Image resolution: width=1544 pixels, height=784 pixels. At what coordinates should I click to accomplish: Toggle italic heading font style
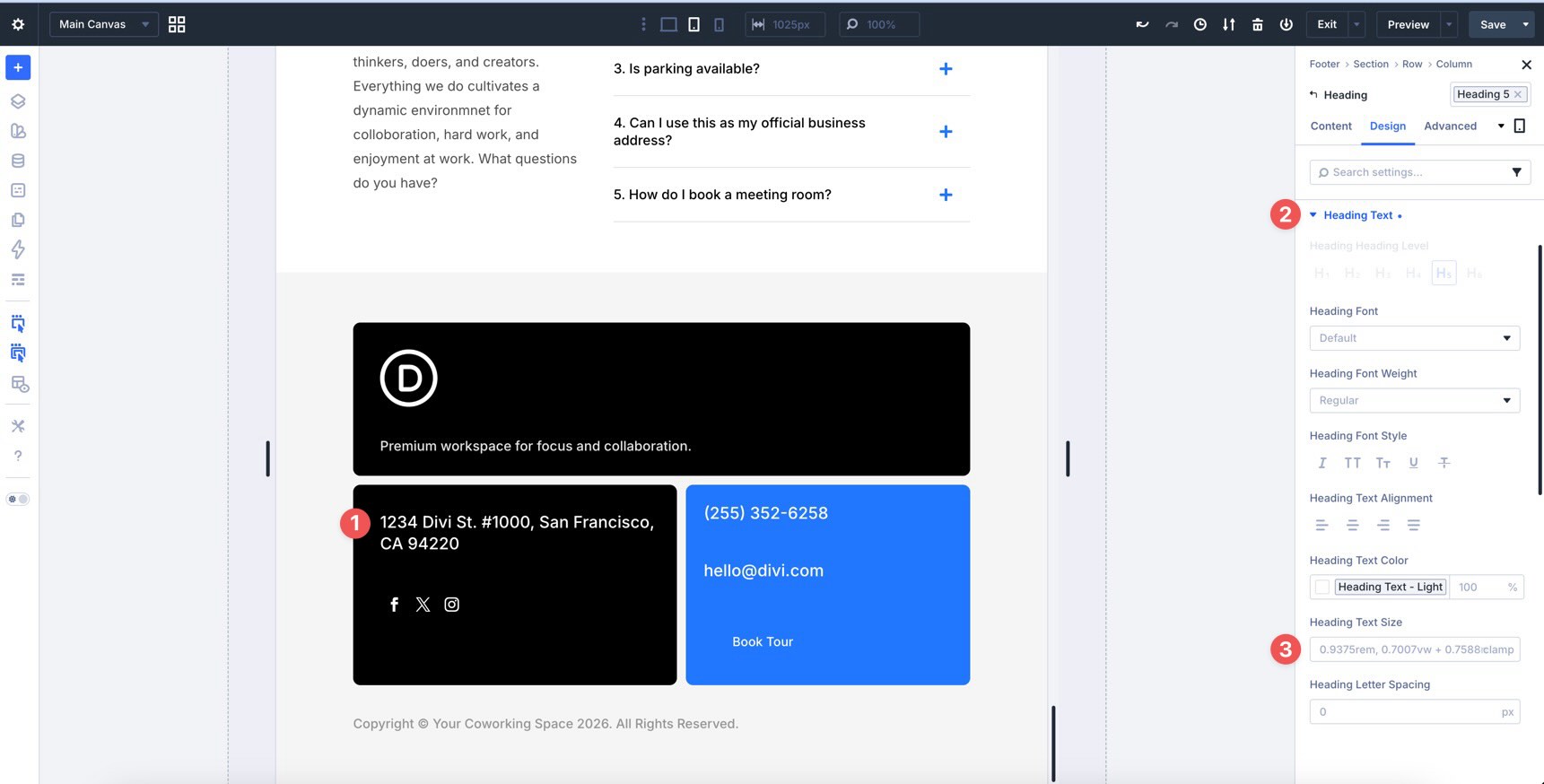[x=1322, y=463]
